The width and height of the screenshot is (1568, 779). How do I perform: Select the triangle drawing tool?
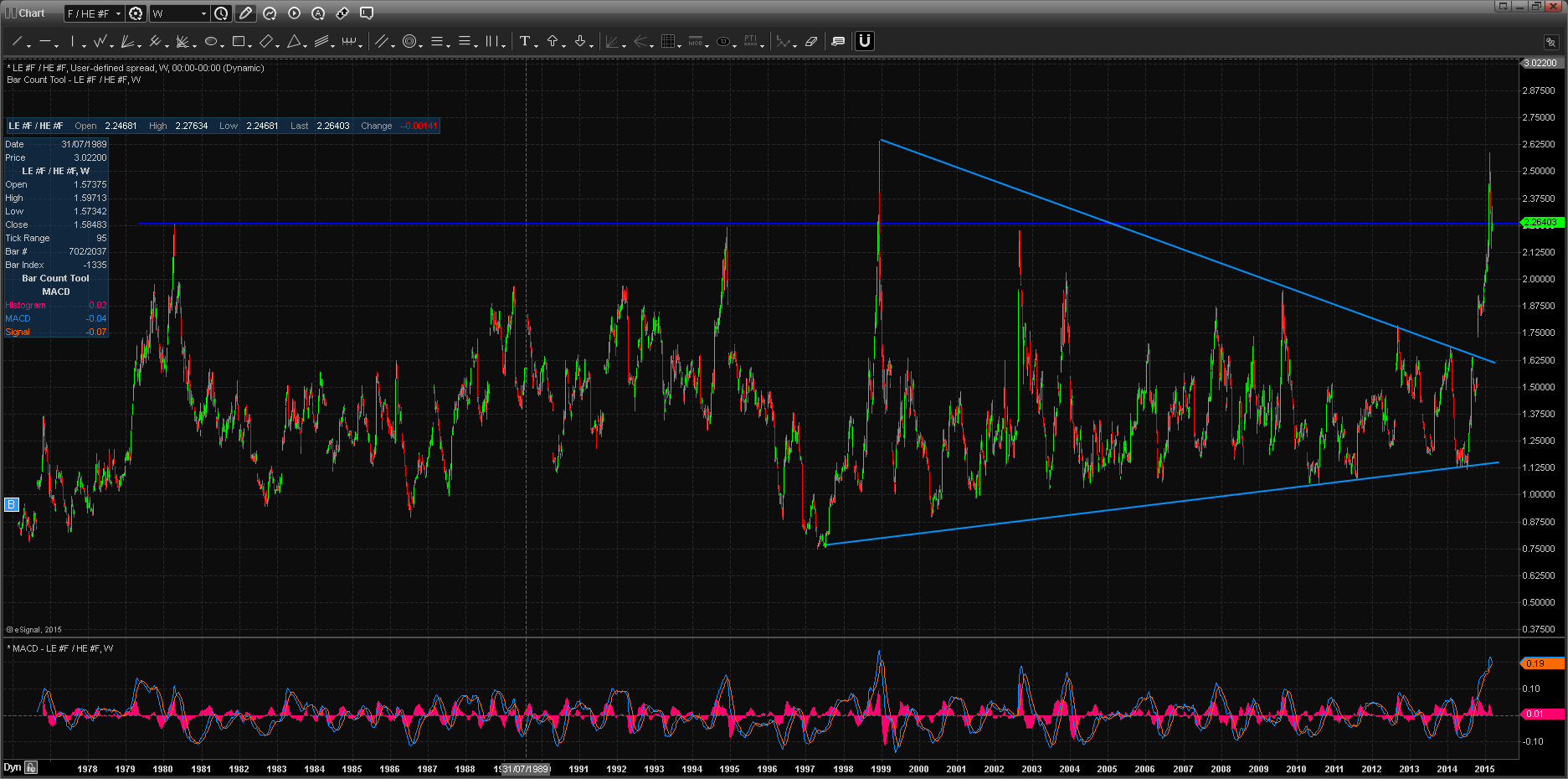tap(294, 41)
